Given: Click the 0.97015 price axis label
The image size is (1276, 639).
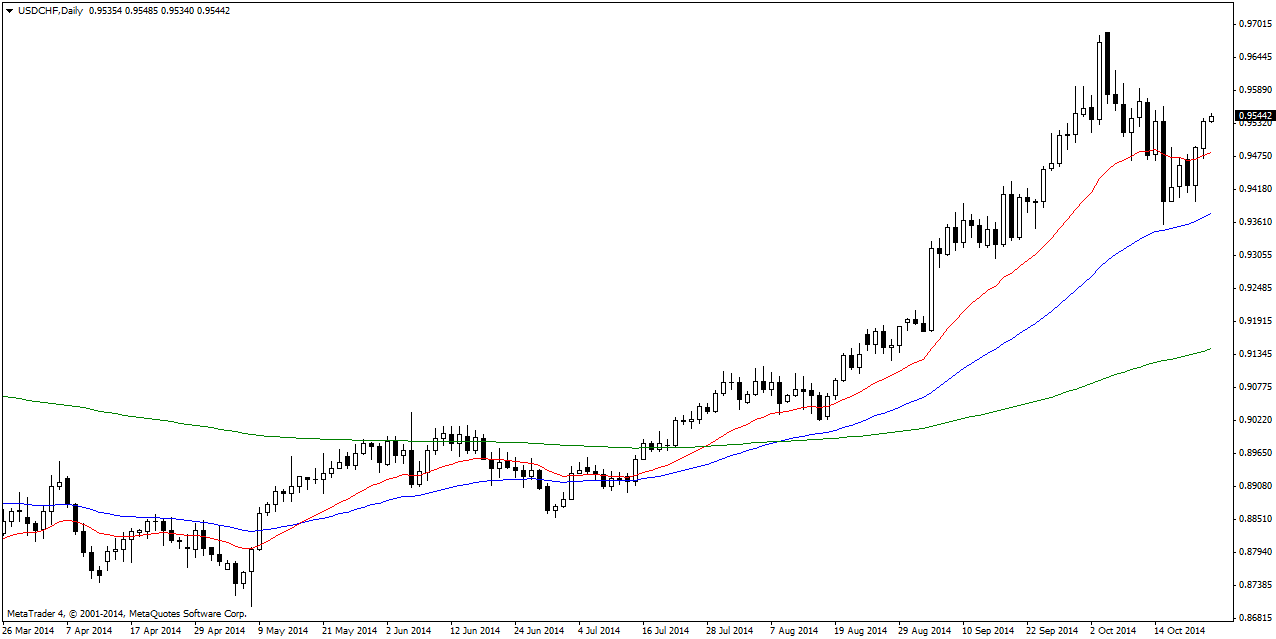Looking at the screenshot, I should pyautogui.click(x=1254, y=23).
